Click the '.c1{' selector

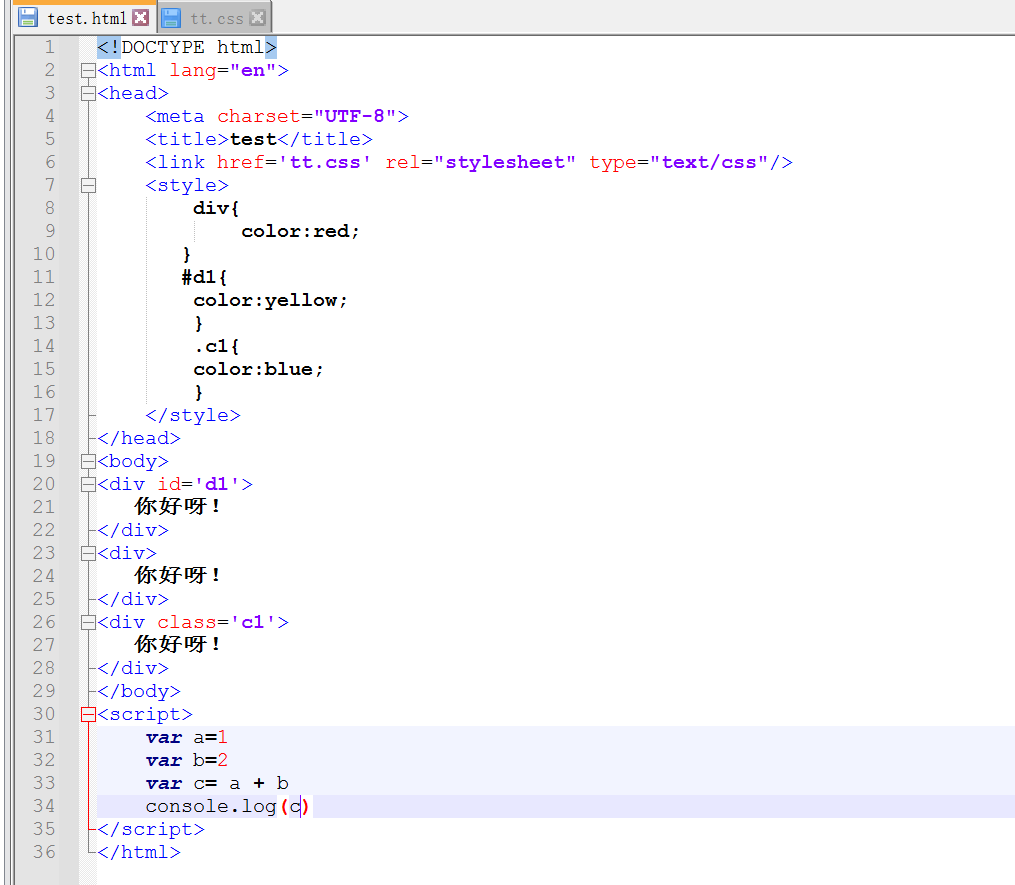tap(216, 346)
